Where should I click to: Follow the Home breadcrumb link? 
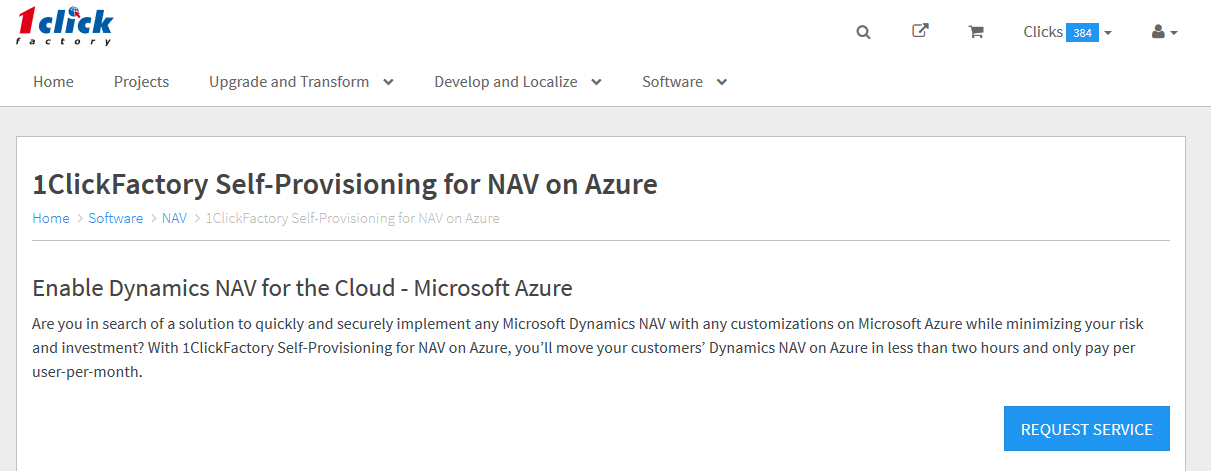(51, 218)
